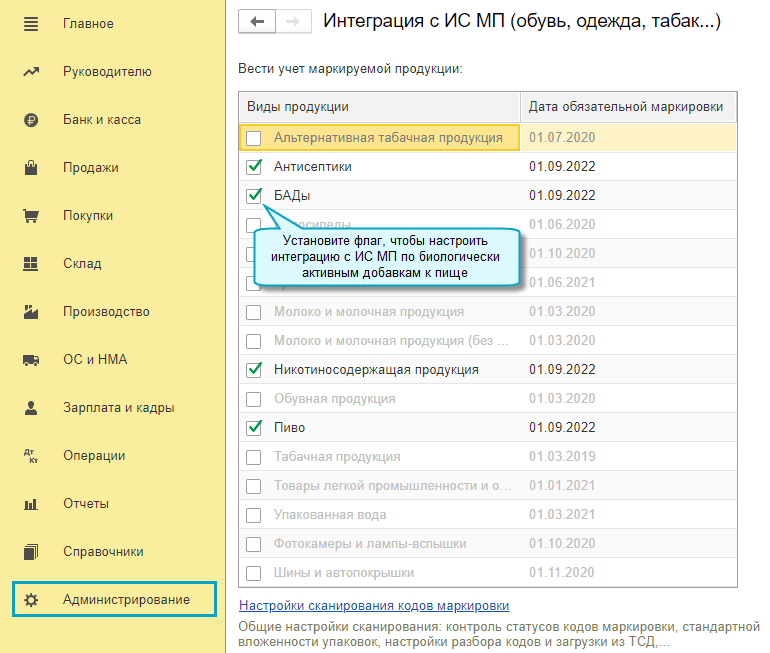Click the truck icon for ОС и НМА
The height and width of the screenshot is (653, 770).
tap(31, 359)
